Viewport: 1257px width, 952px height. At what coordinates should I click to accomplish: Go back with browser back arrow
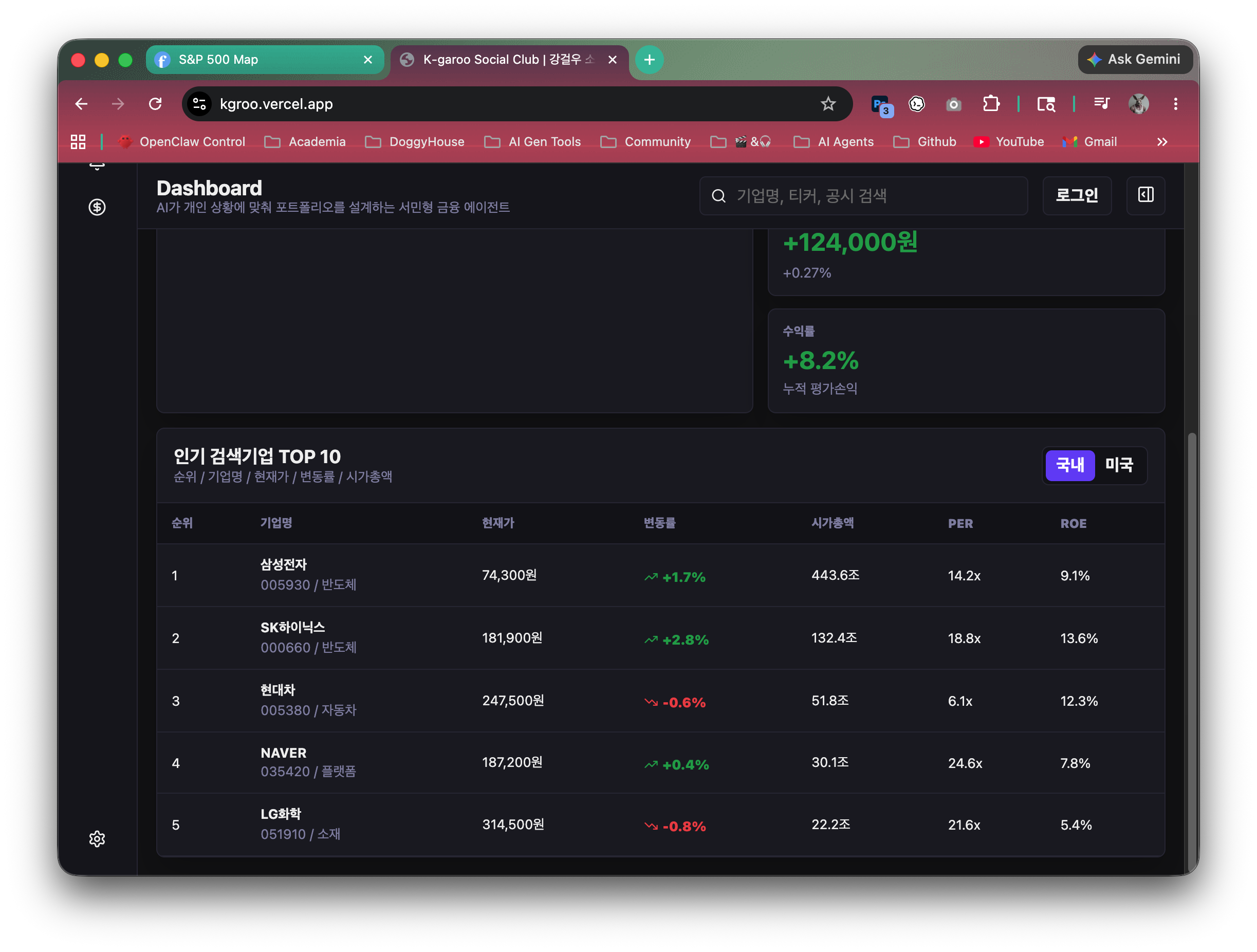[81, 104]
